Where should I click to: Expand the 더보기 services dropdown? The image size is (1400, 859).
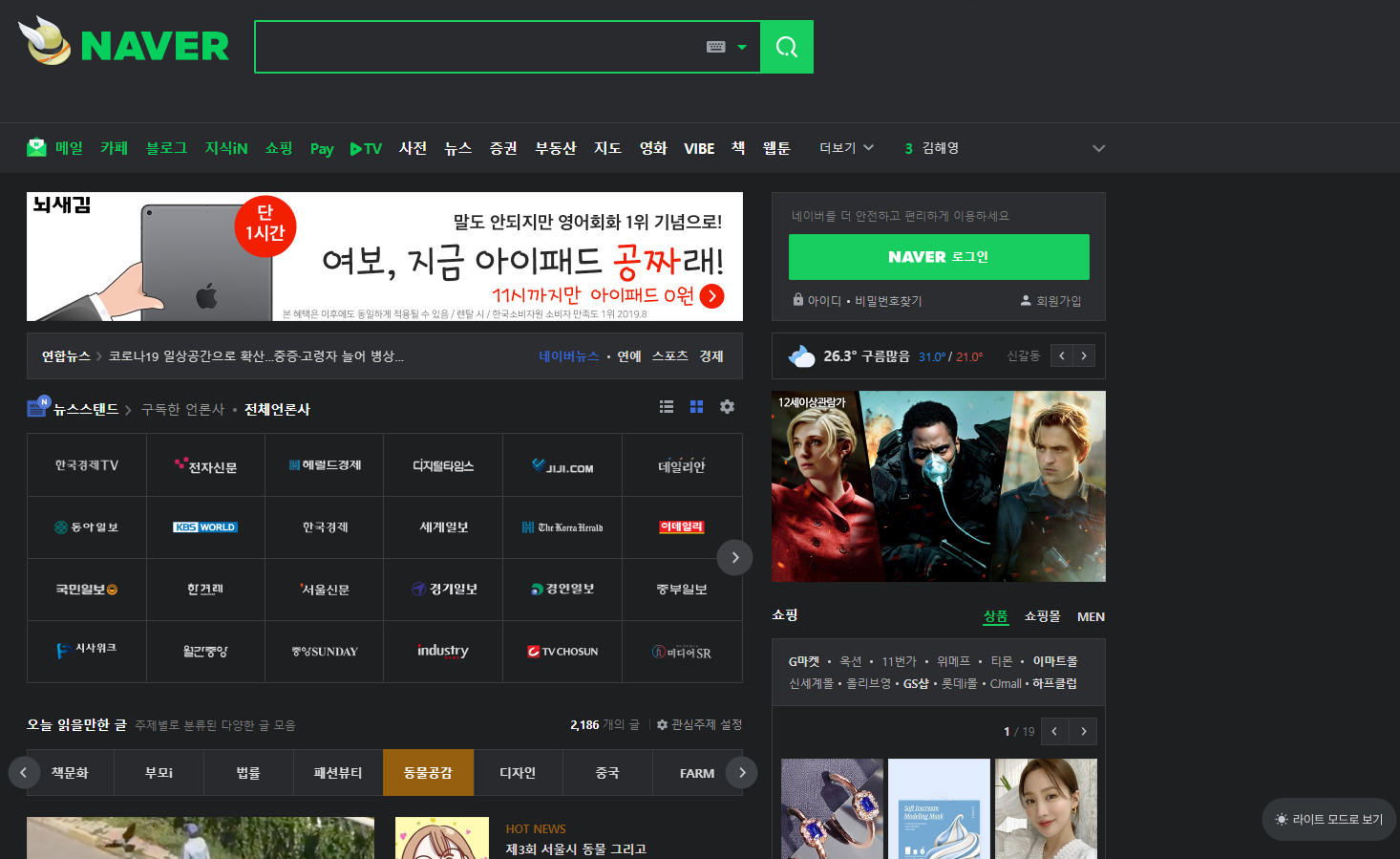tap(846, 148)
